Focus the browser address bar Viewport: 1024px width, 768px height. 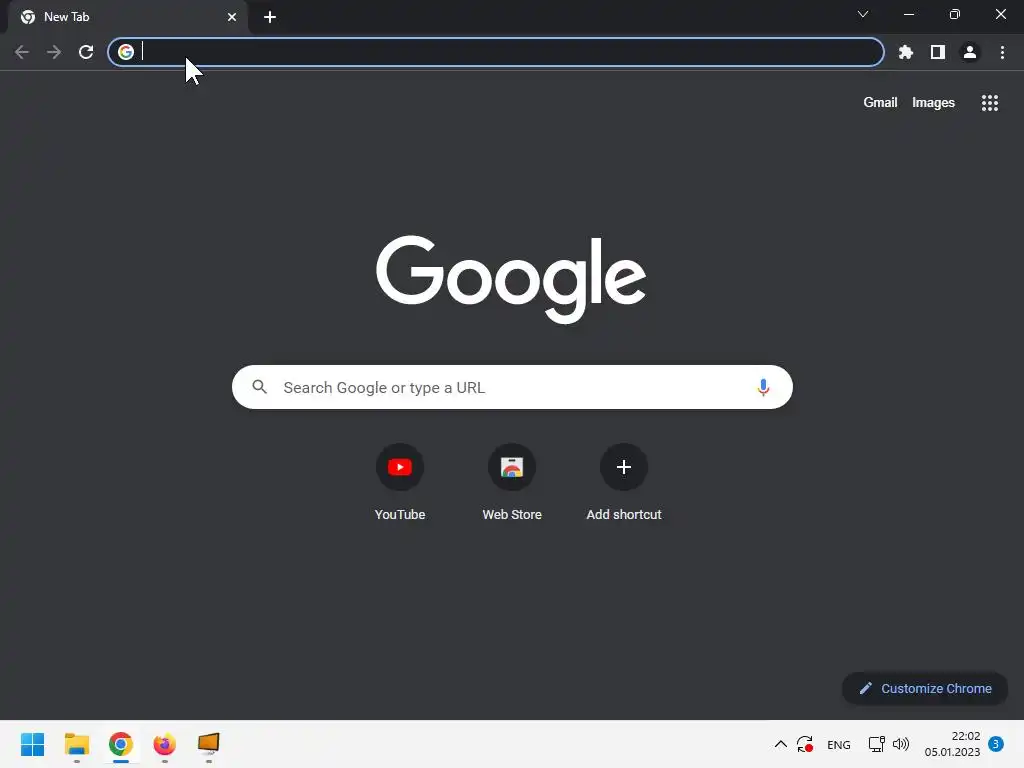coord(496,52)
